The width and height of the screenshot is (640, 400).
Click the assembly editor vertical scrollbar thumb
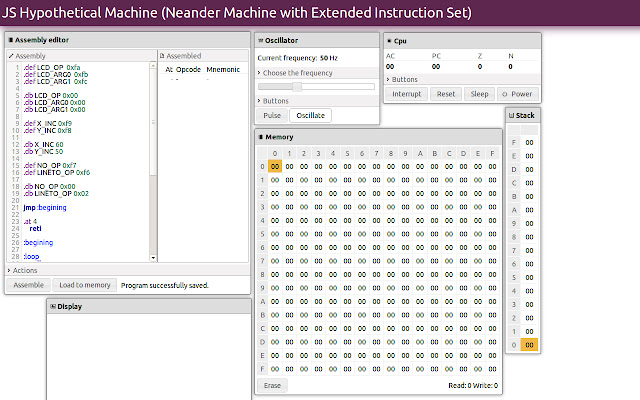click(x=153, y=122)
